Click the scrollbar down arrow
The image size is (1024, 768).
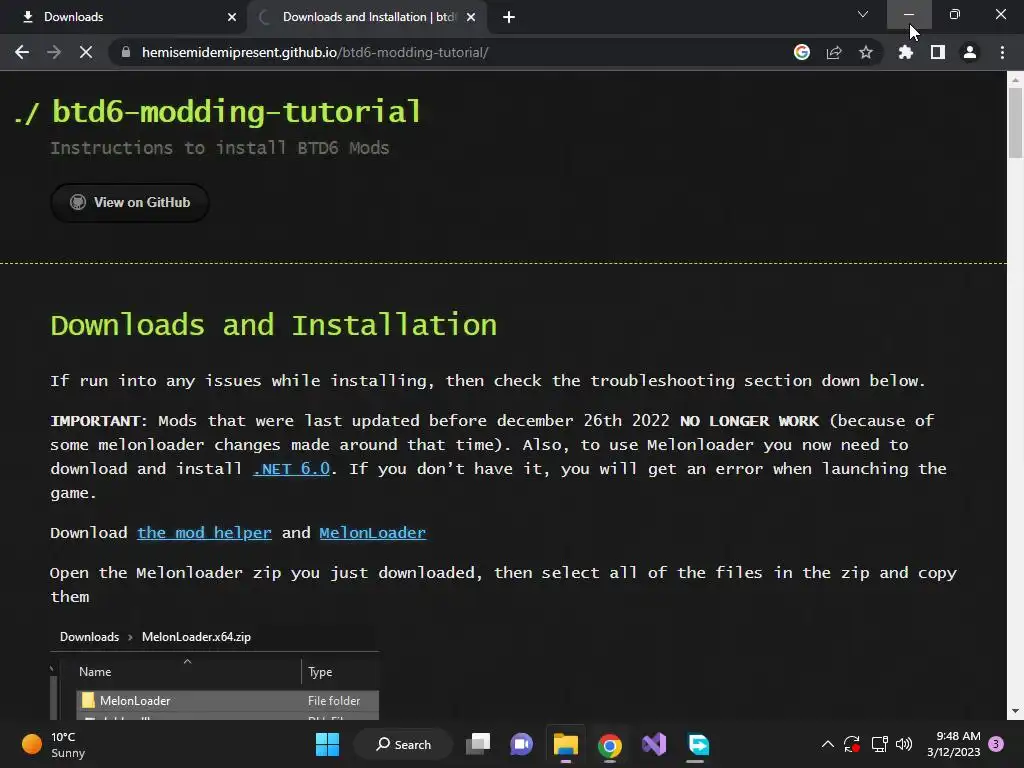[1015, 711]
